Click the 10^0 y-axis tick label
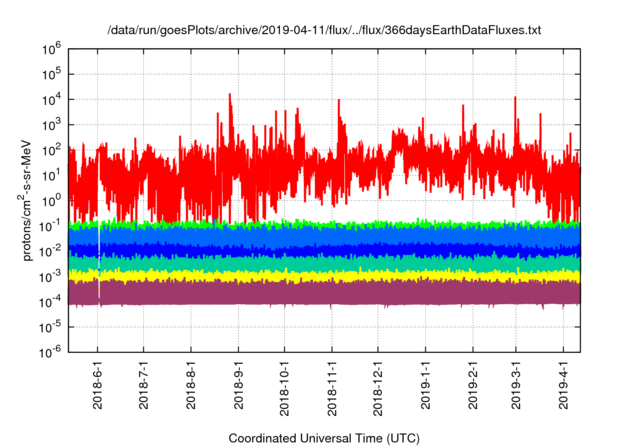Viewport: 640px width, 448px height. [51, 201]
